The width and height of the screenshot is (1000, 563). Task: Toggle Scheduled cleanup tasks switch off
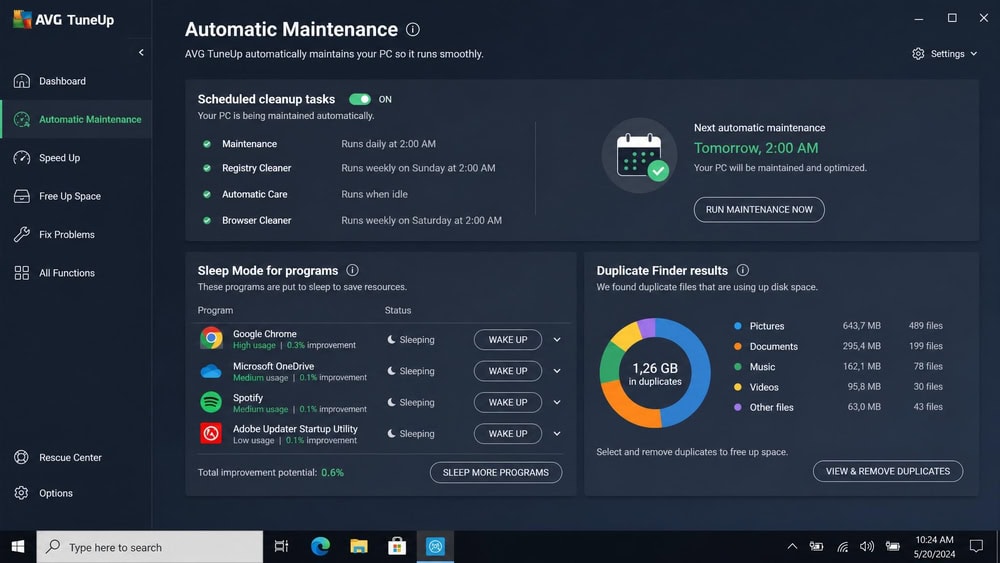pos(360,99)
